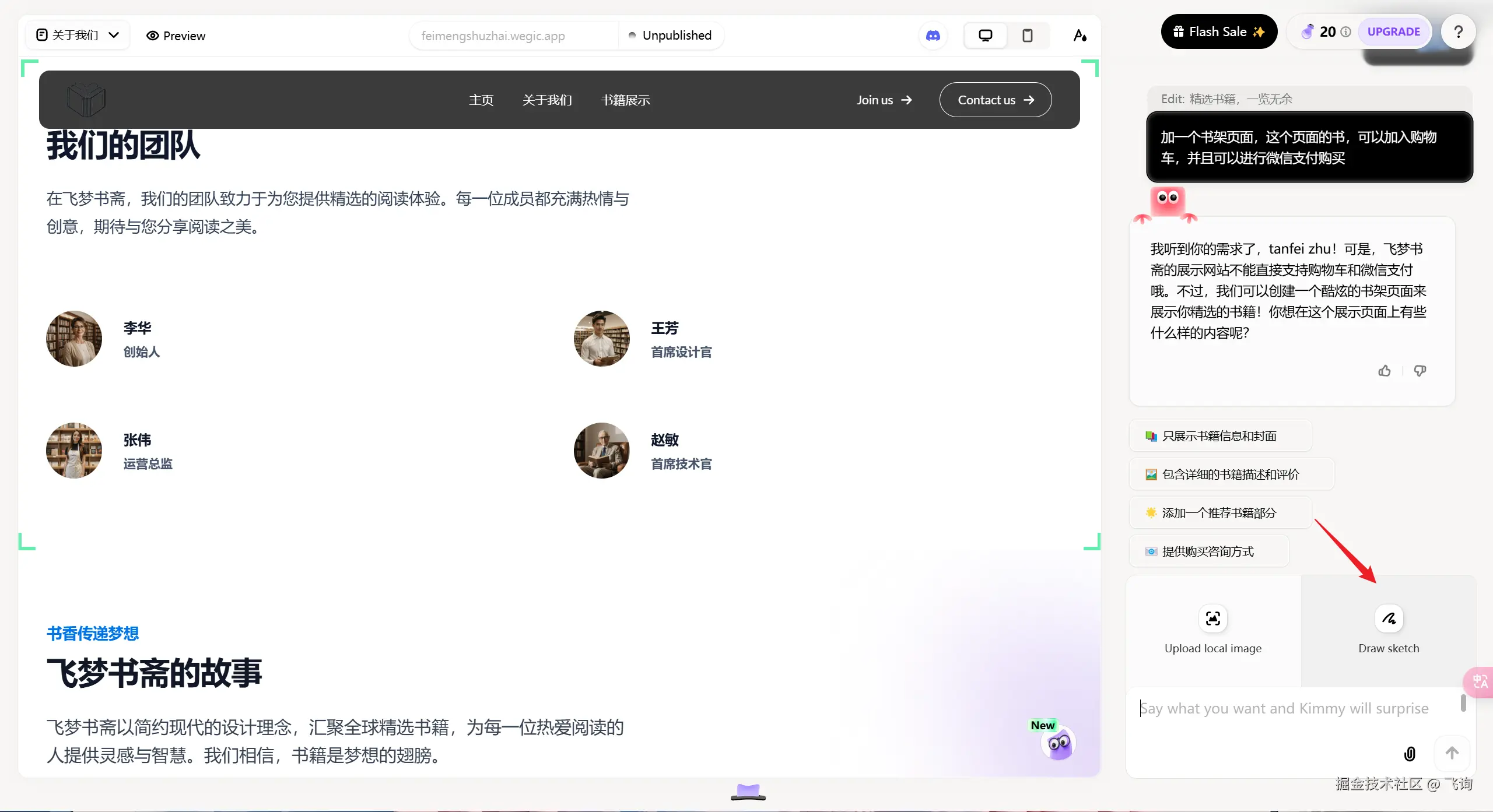Click the Kimmy chat input field
The image size is (1493, 812).
tap(1283, 709)
